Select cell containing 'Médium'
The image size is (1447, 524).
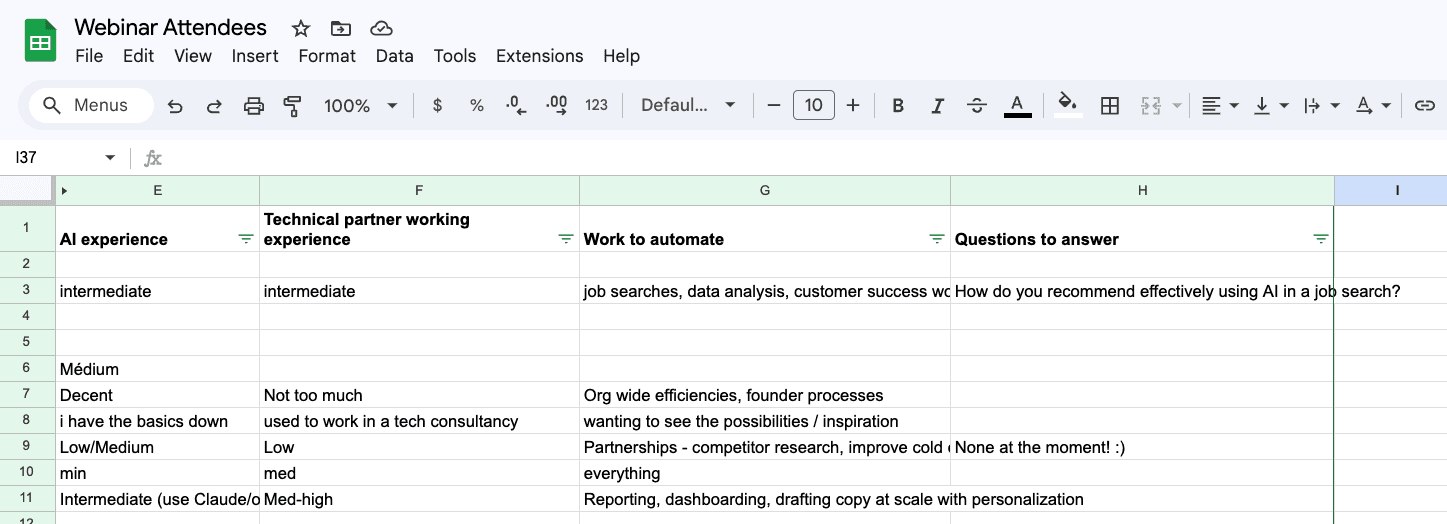click(158, 368)
